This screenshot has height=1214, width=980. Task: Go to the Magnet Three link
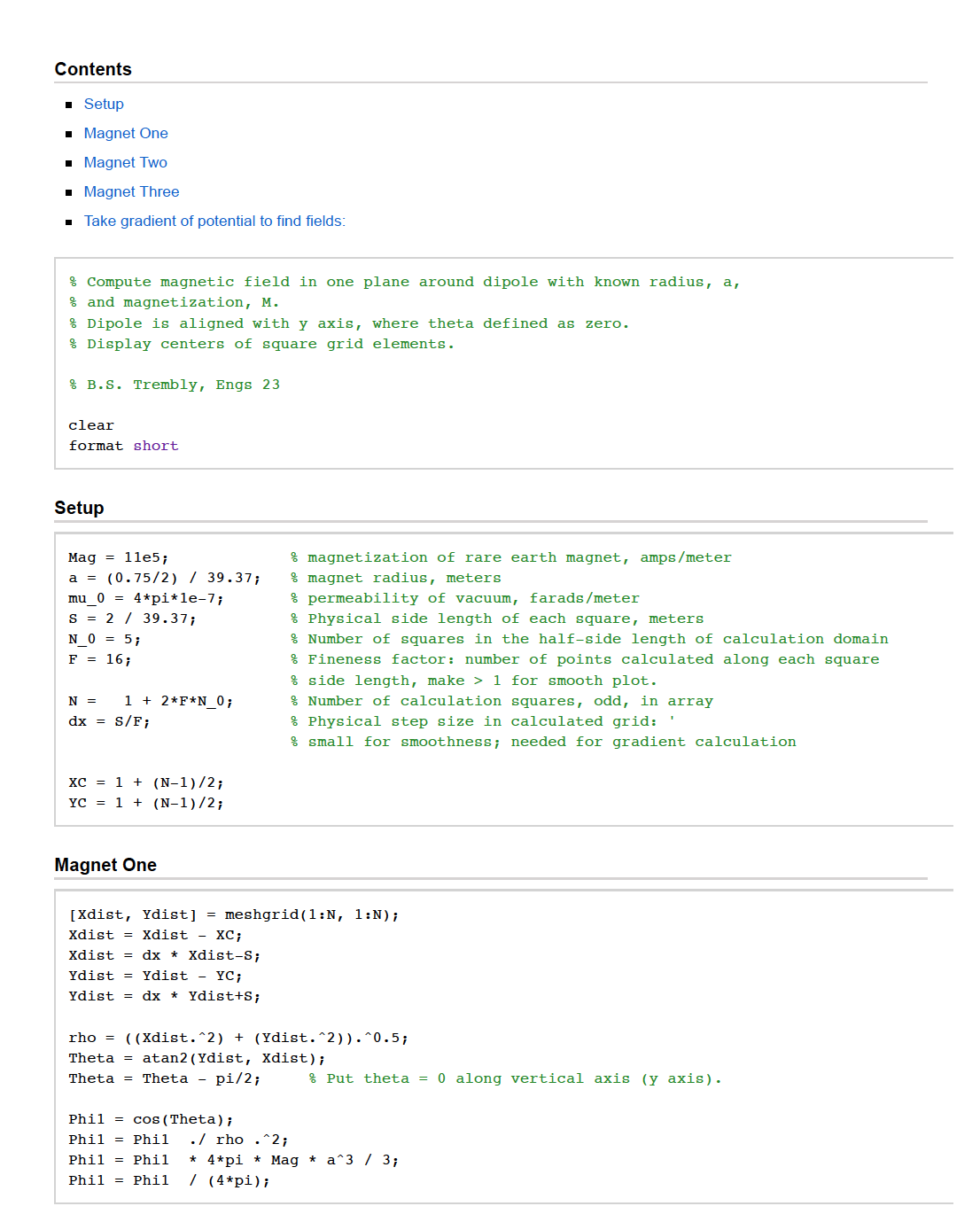[x=131, y=192]
